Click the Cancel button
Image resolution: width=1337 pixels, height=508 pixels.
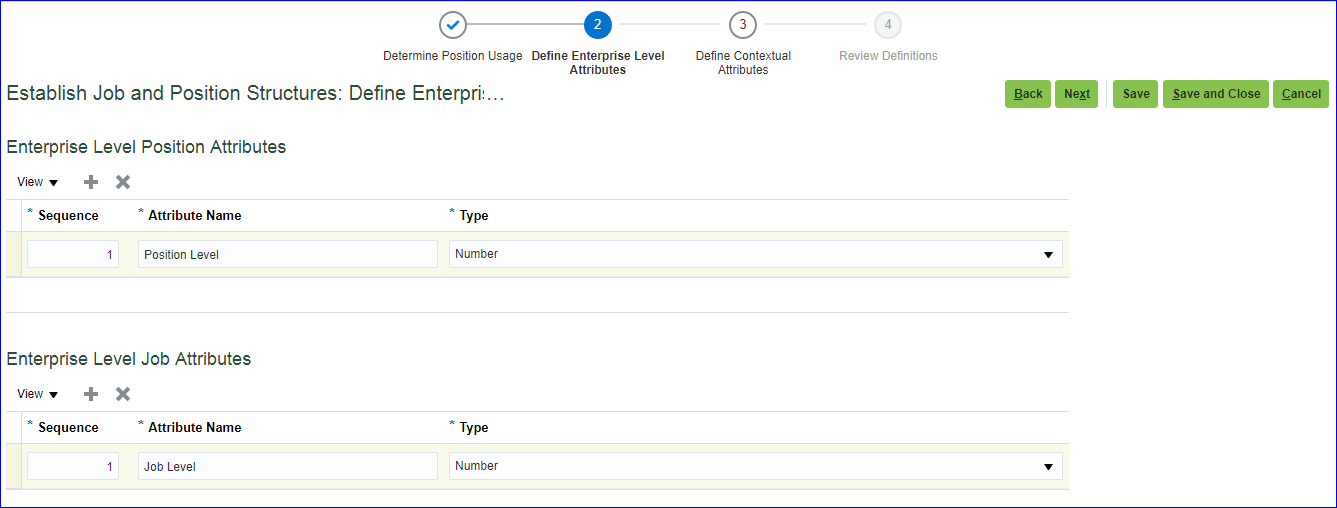(1301, 94)
